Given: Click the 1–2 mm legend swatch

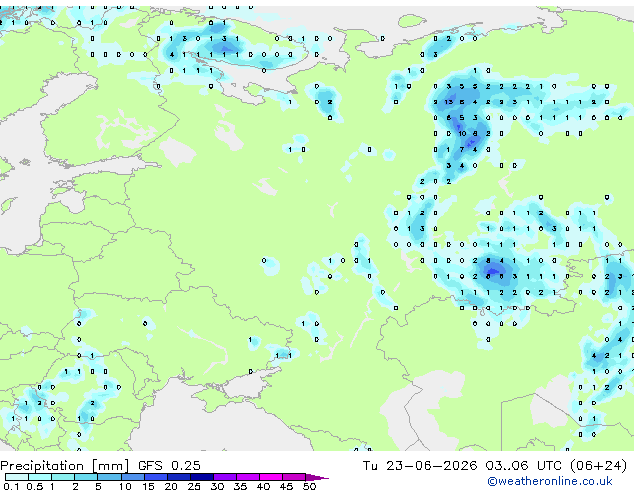Looking at the screenshot, I should 63,477.
